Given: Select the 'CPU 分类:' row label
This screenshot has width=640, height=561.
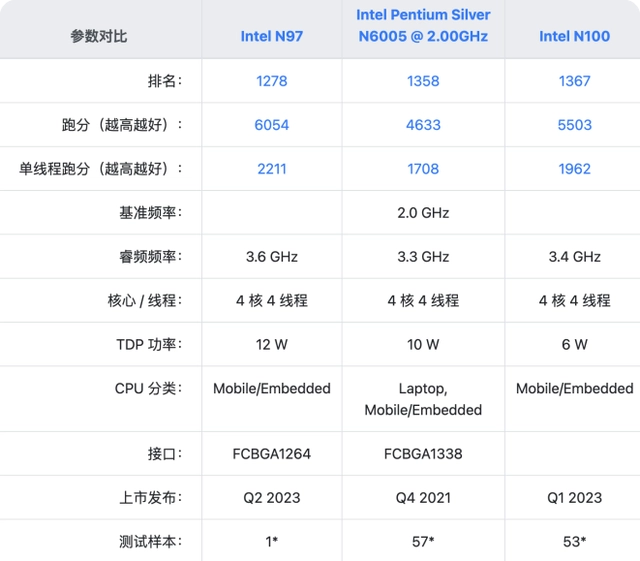Looking at the screenshot, I should (149, 388).
